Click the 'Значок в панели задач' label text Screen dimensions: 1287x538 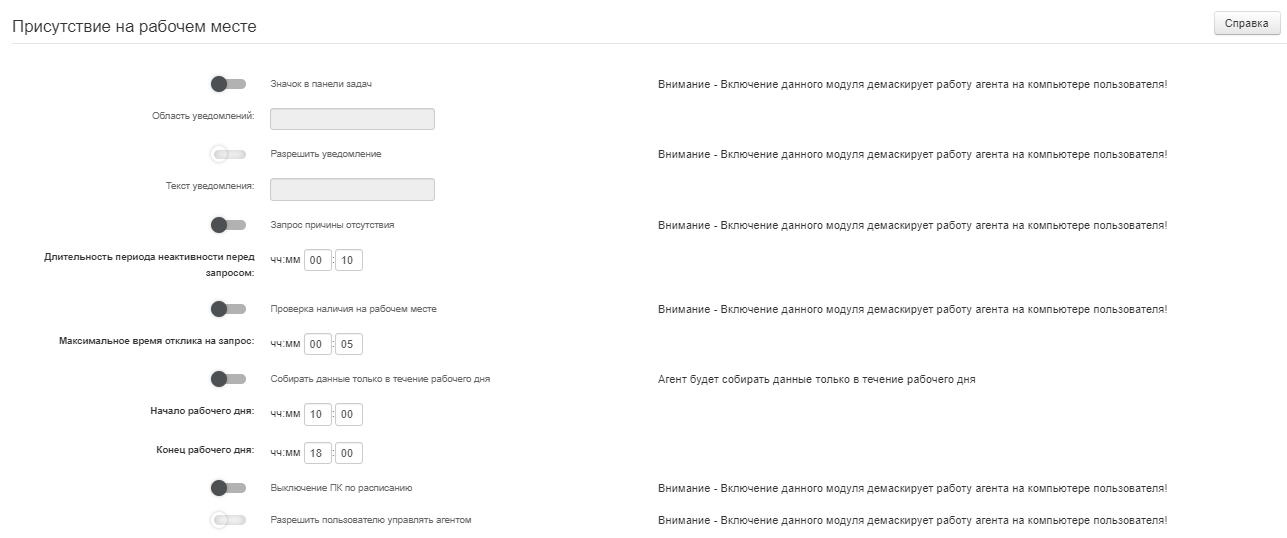pyautogui.click(x=321, y=84)
